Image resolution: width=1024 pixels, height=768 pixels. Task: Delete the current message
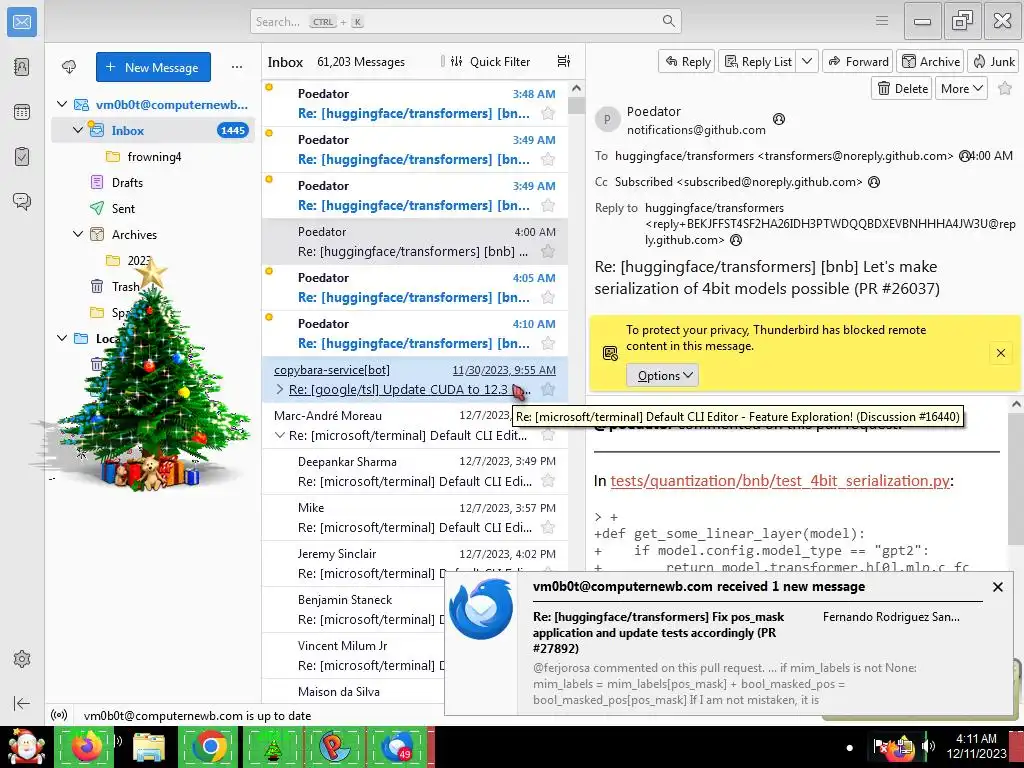[x=902, y=88]
